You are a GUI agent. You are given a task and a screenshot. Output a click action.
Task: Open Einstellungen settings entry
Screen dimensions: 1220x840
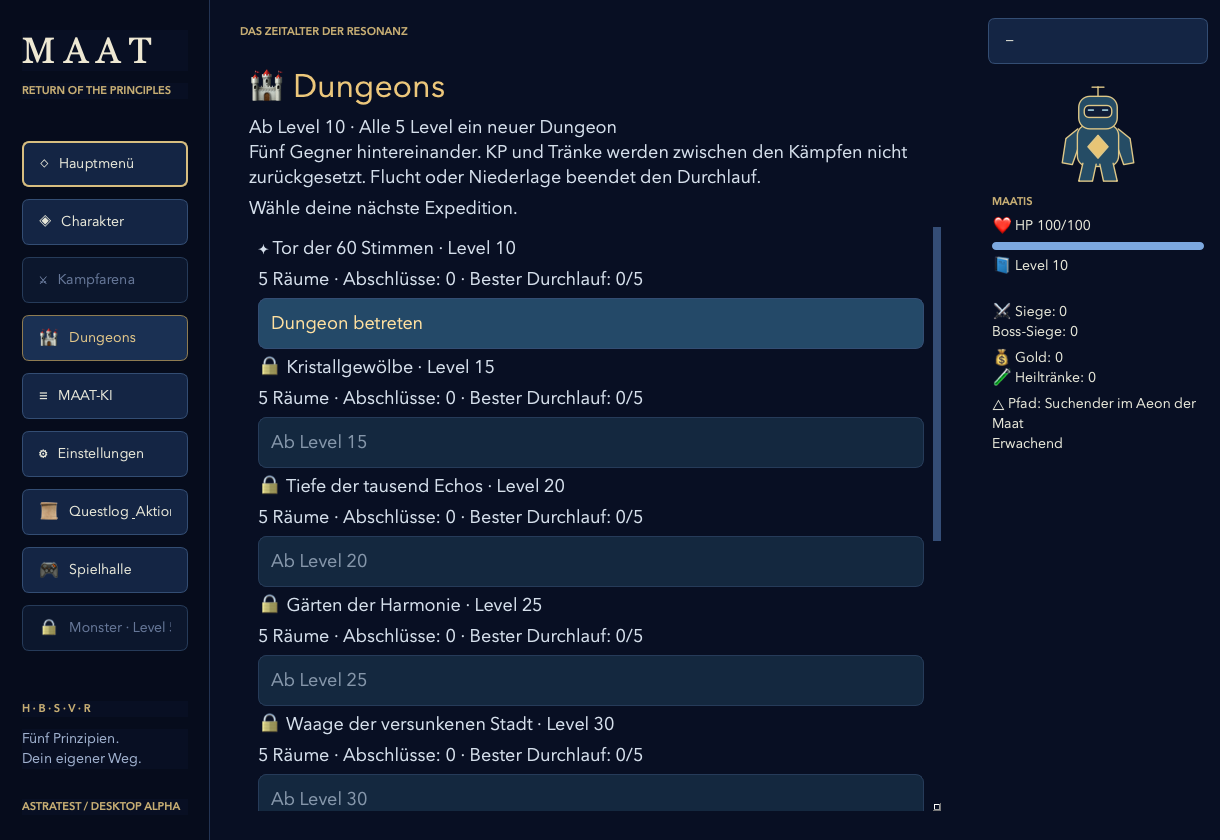click(x=105, y=454)
